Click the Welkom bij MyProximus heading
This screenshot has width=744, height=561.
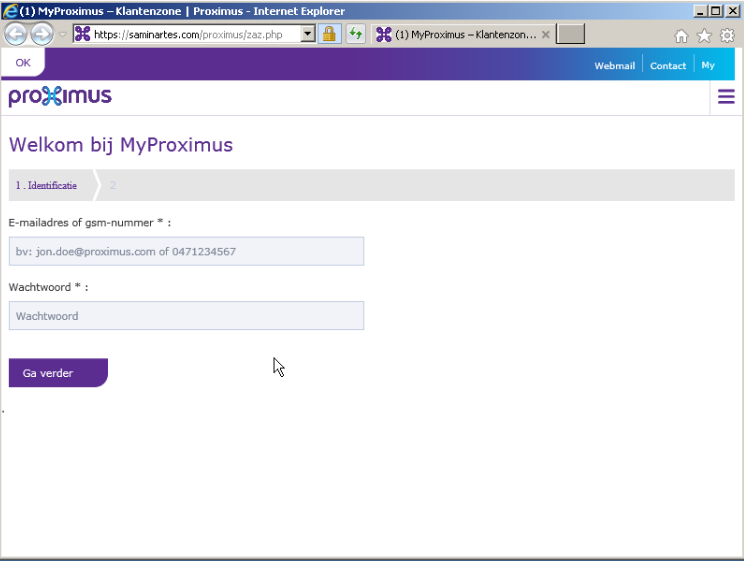pos(121,145)
